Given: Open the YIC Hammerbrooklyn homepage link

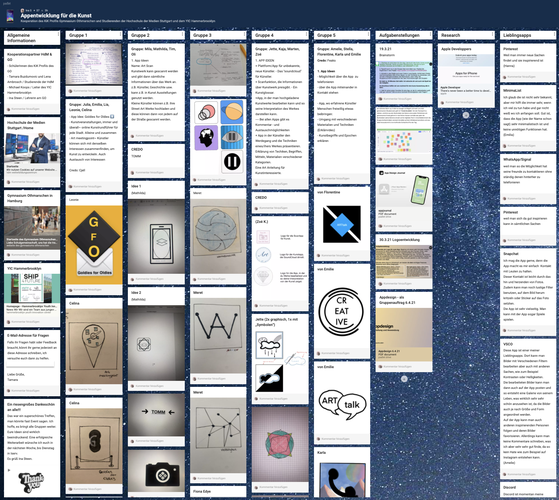Looking at the screenshot, I should point(32,294).
